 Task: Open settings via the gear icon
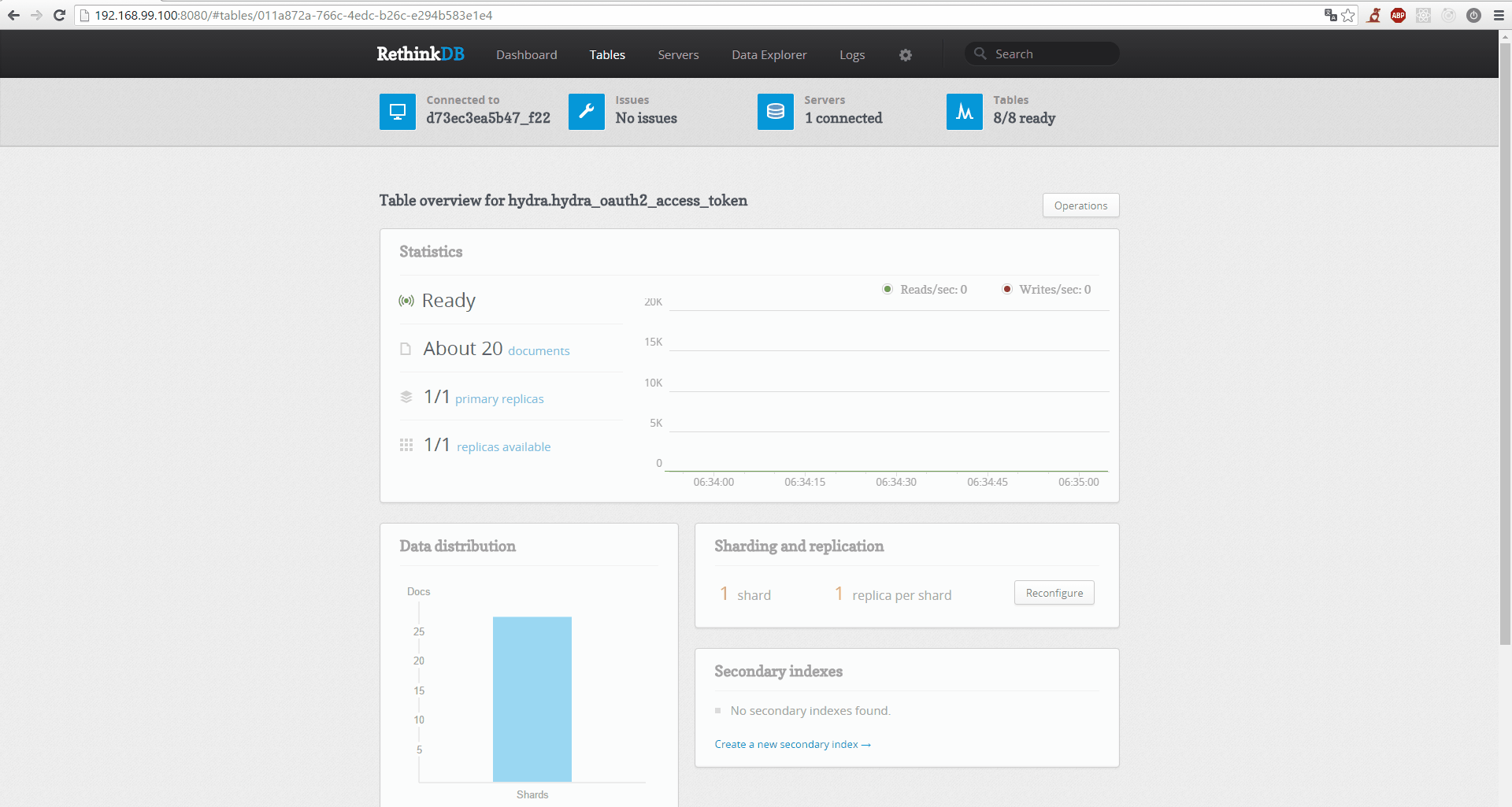coord(906,55)
